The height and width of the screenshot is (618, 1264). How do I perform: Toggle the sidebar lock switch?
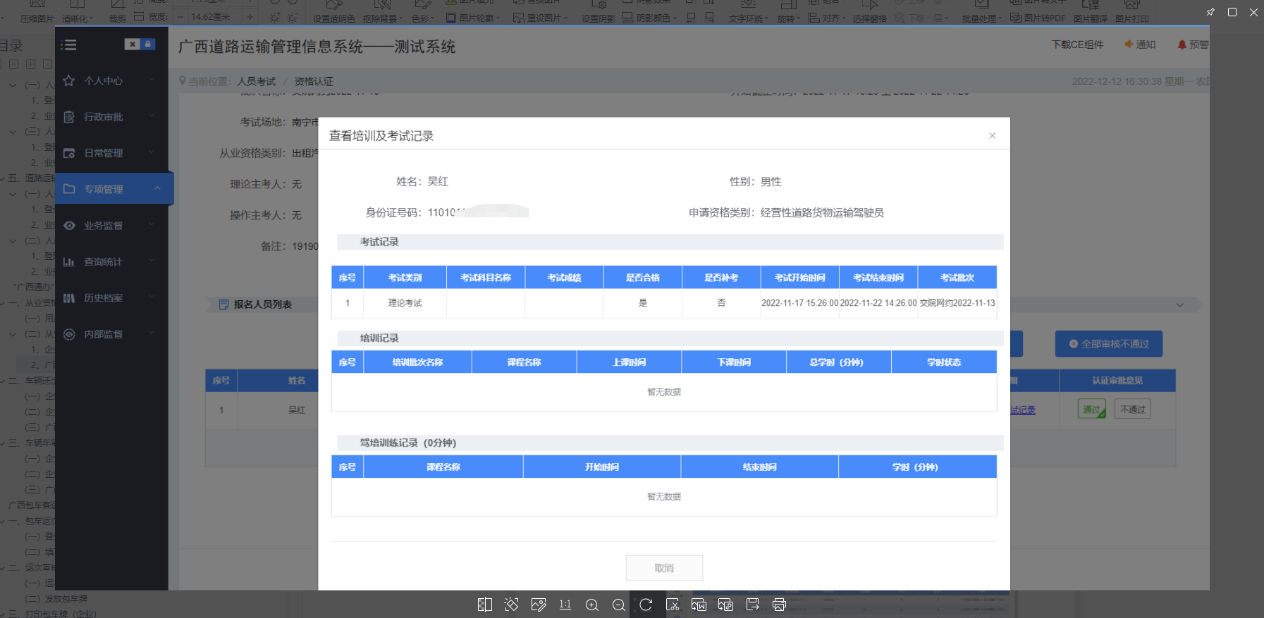[x=139, y=44]
